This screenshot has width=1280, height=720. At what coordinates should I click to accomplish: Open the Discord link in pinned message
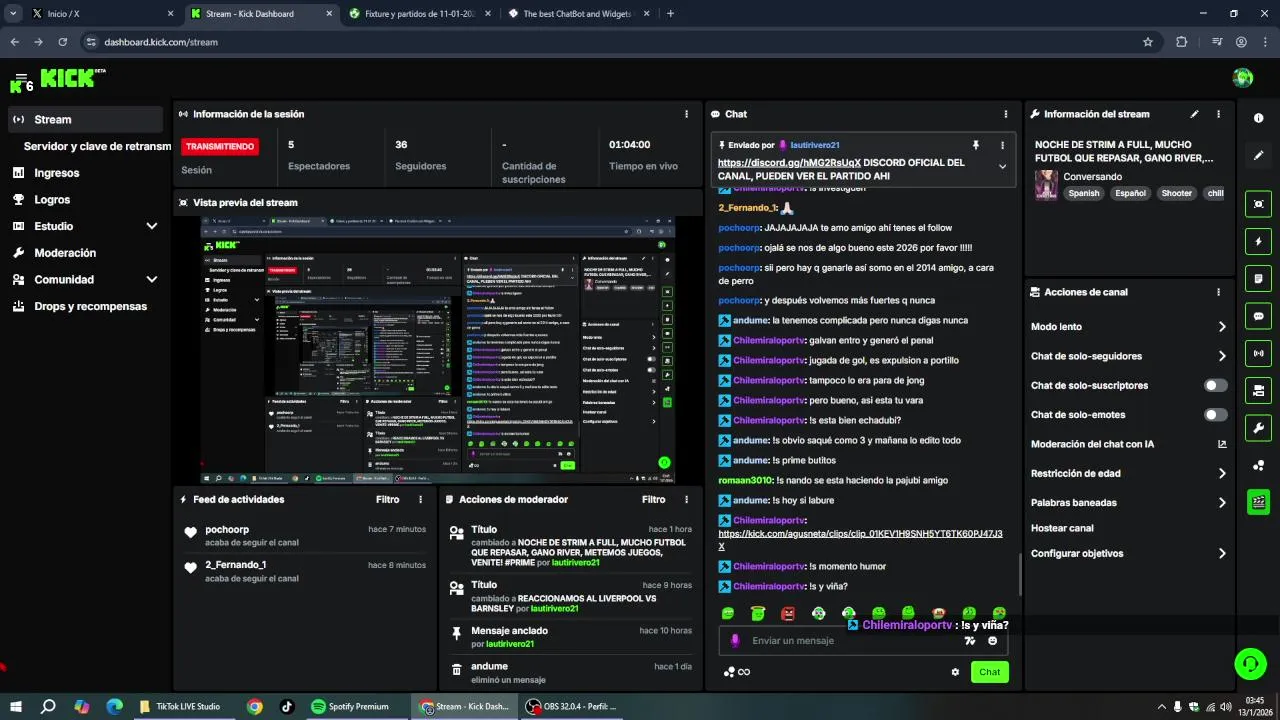(x=789, y=162)
